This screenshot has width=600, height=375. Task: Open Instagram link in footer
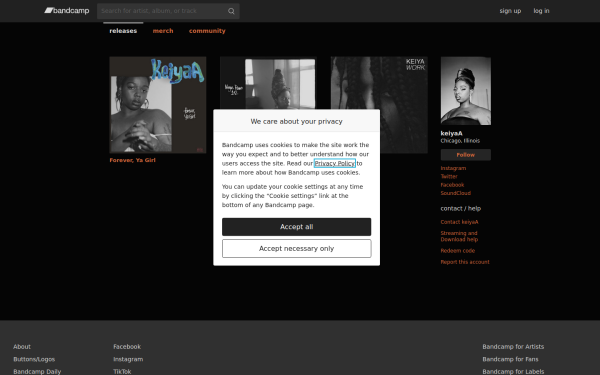128,359
